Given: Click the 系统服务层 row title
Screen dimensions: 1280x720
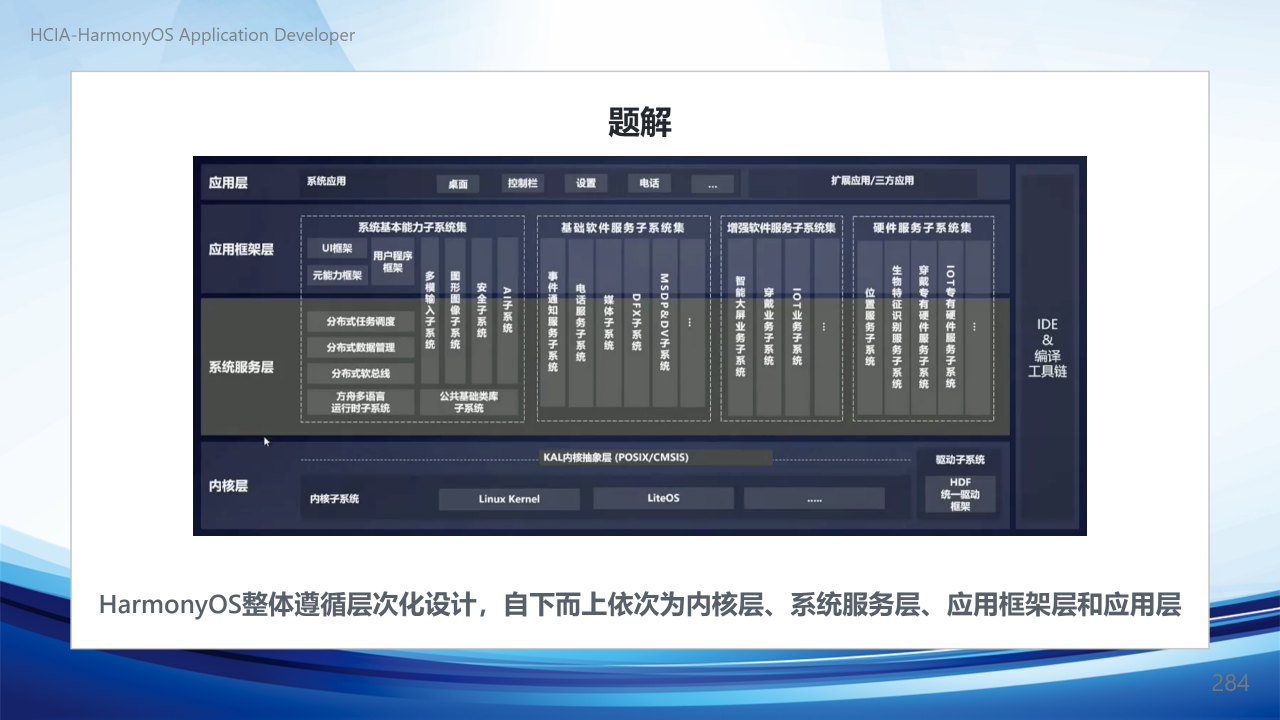Looking at the screenshot, I should pos(241,367).
